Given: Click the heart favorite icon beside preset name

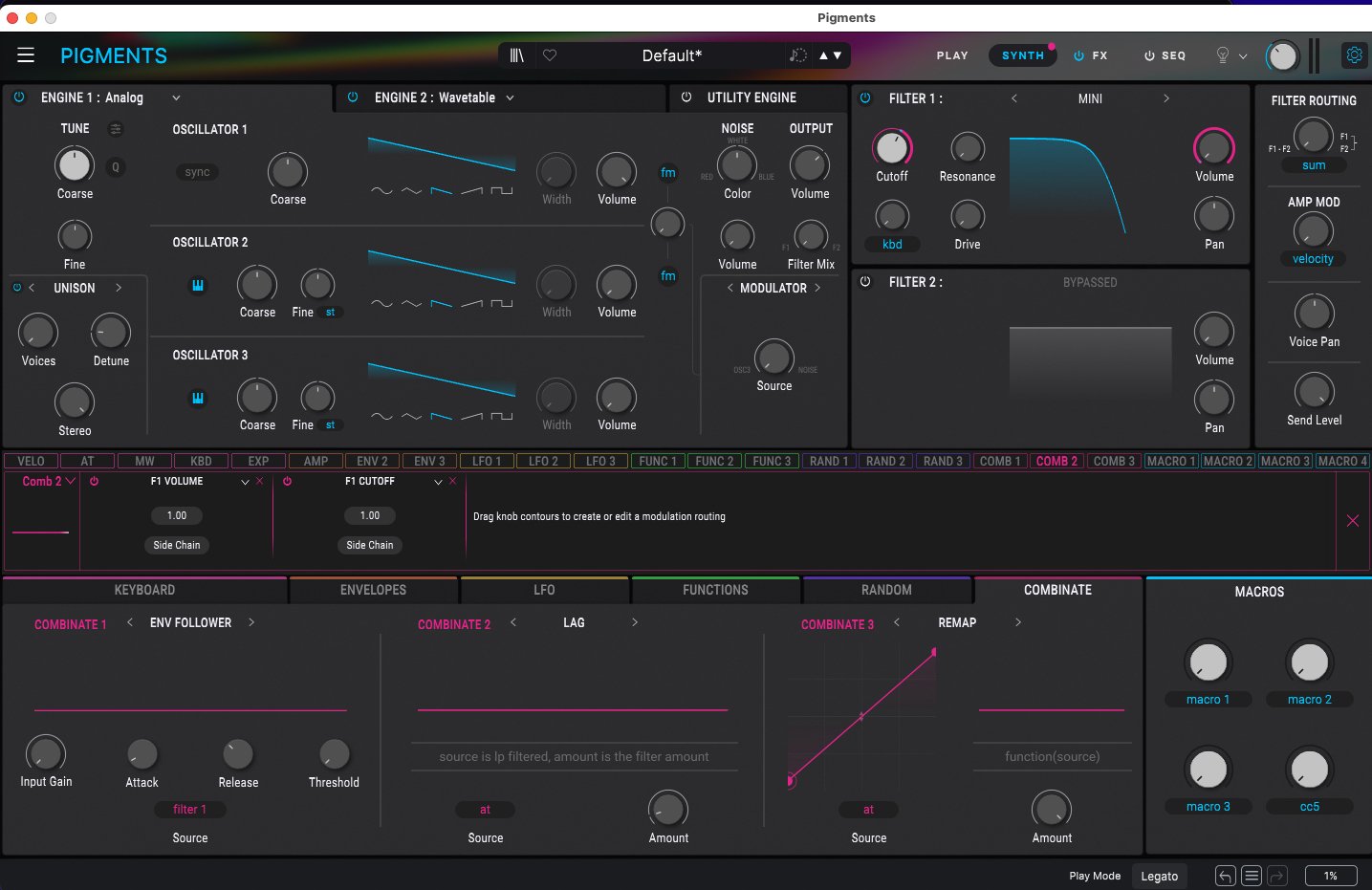Looking at the screenshot, I should coord(550,55).
